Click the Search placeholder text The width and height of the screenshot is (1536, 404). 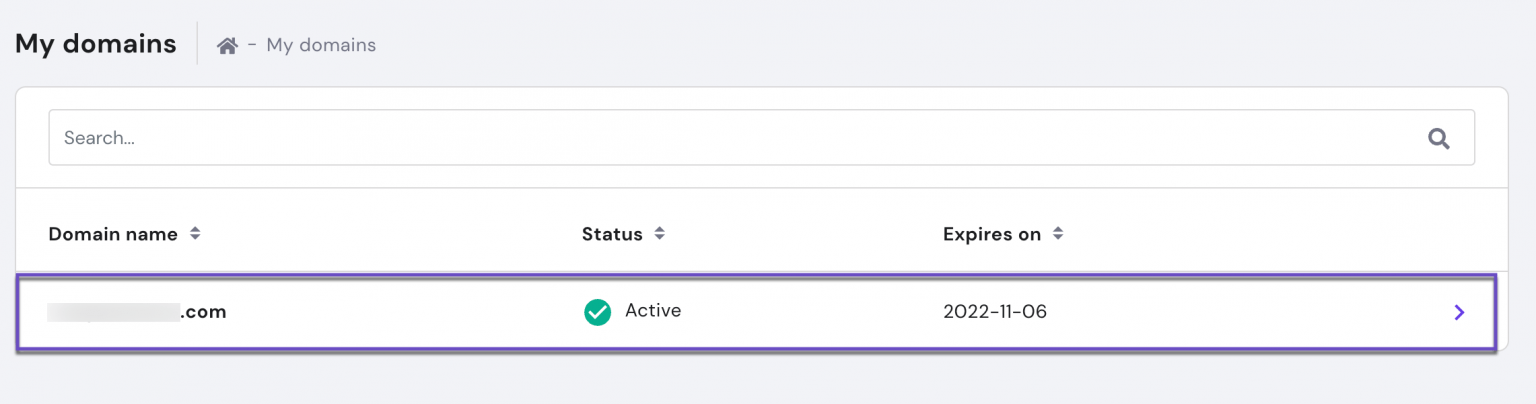pos(99,138)
